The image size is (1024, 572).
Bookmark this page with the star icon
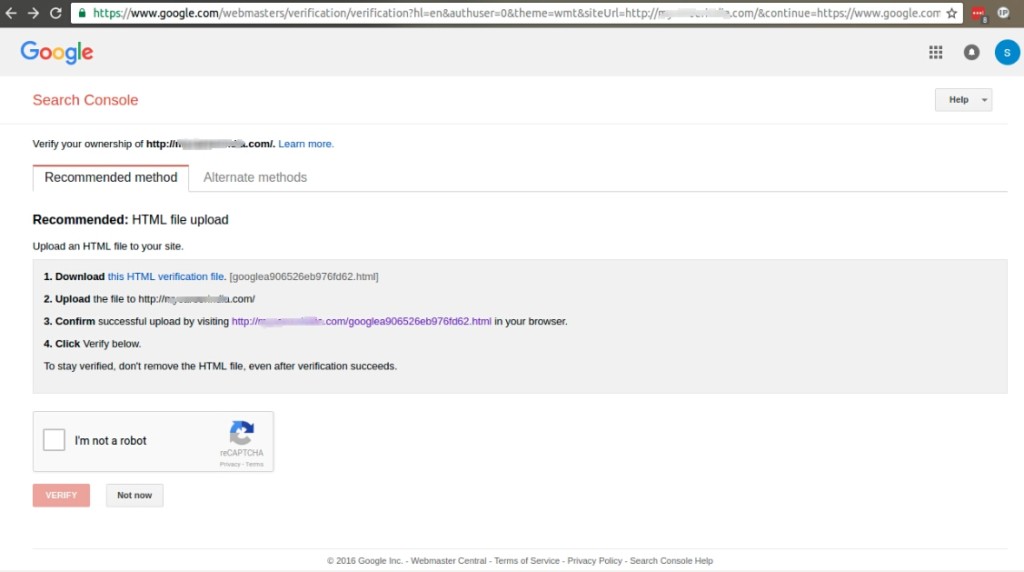pyautogui.click(x=951, y=14)
